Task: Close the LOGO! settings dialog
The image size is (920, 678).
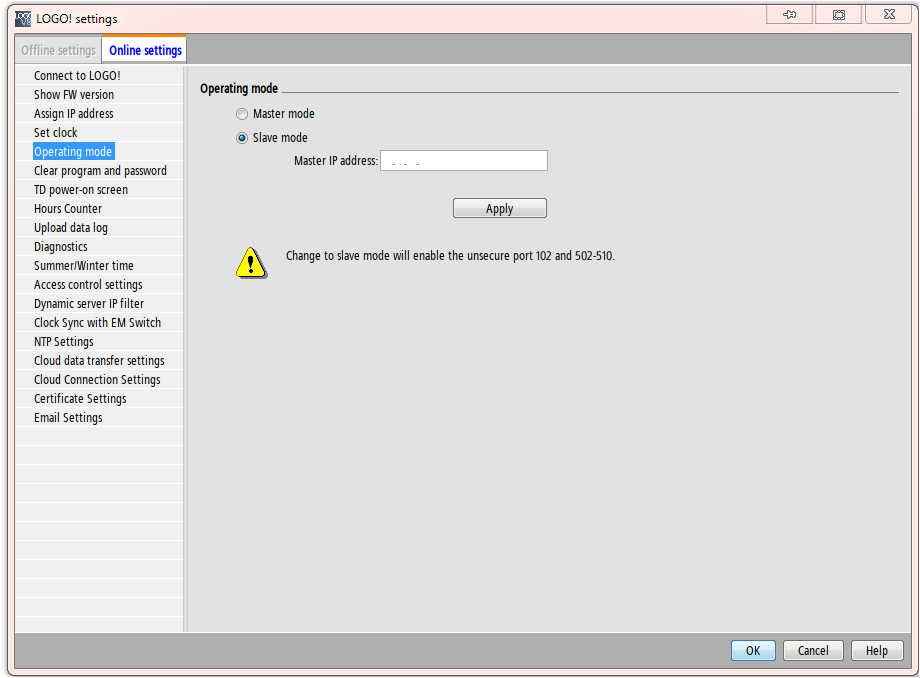Action: [889, 14]
